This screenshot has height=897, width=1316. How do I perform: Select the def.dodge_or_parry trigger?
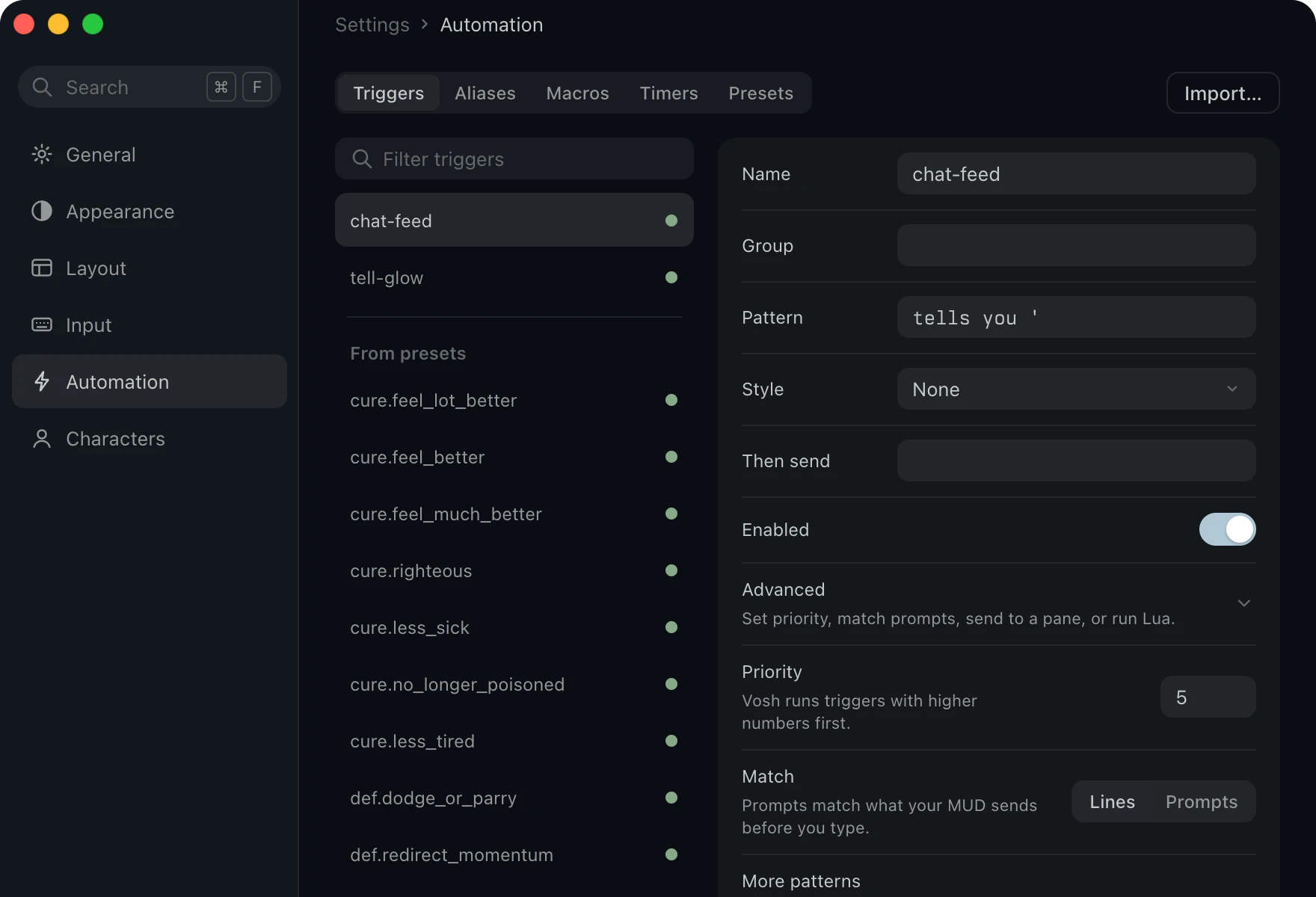tap(514, 798)
